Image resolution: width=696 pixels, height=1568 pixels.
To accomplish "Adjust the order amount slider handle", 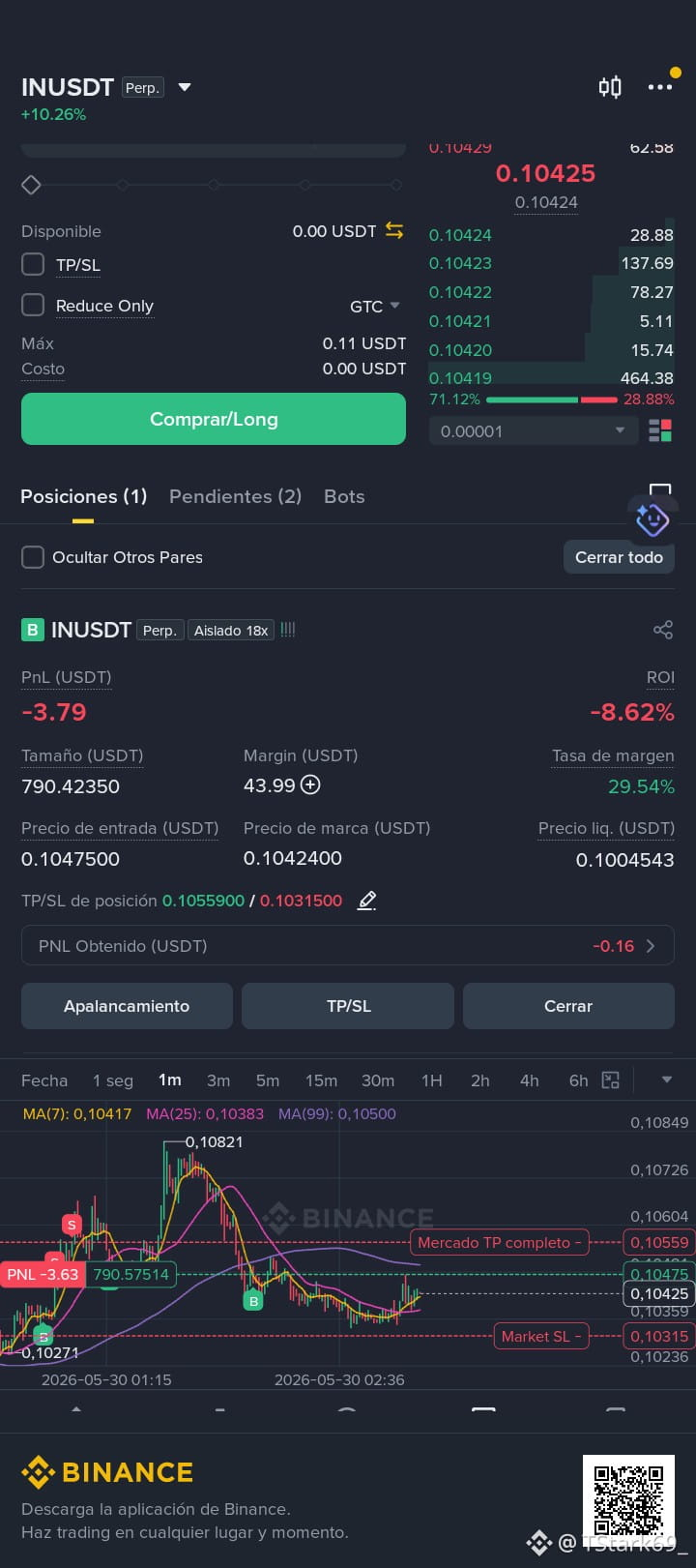I will (31, 185).
